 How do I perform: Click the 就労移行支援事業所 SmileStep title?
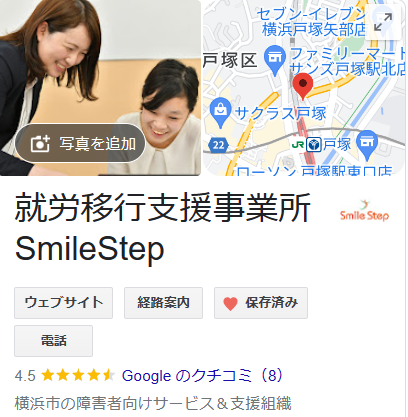pos(163,227)
